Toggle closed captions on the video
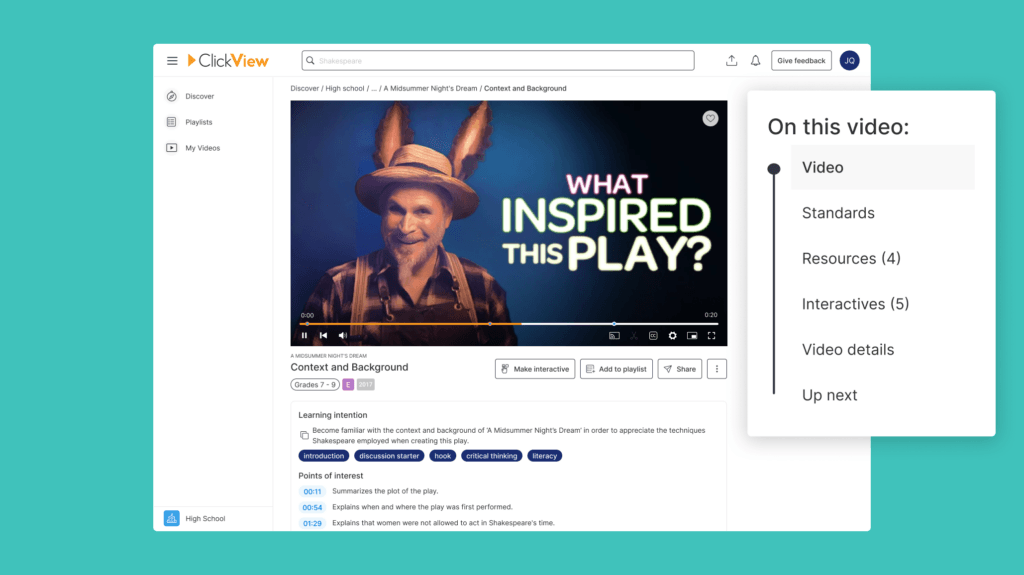Image resolution: width=1024 pixels, height=575 pixels. click(653, 336)
